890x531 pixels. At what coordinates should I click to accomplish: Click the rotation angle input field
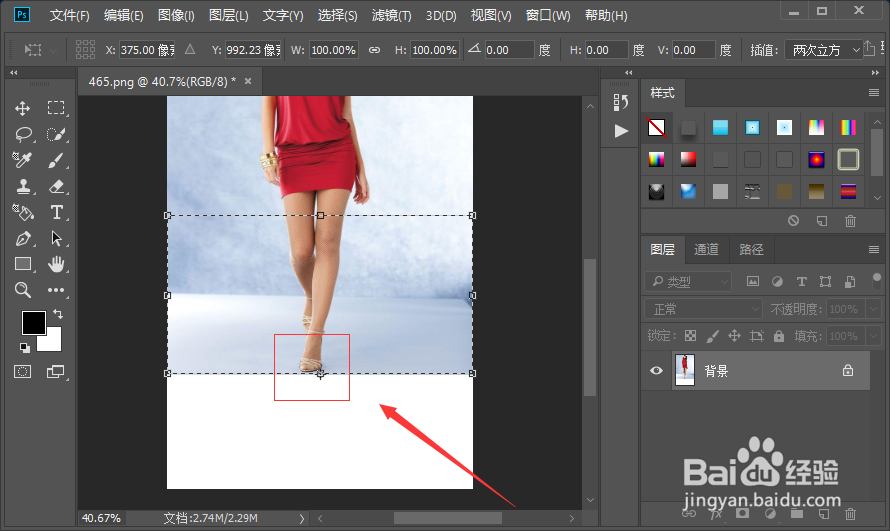tap(509, 50)
